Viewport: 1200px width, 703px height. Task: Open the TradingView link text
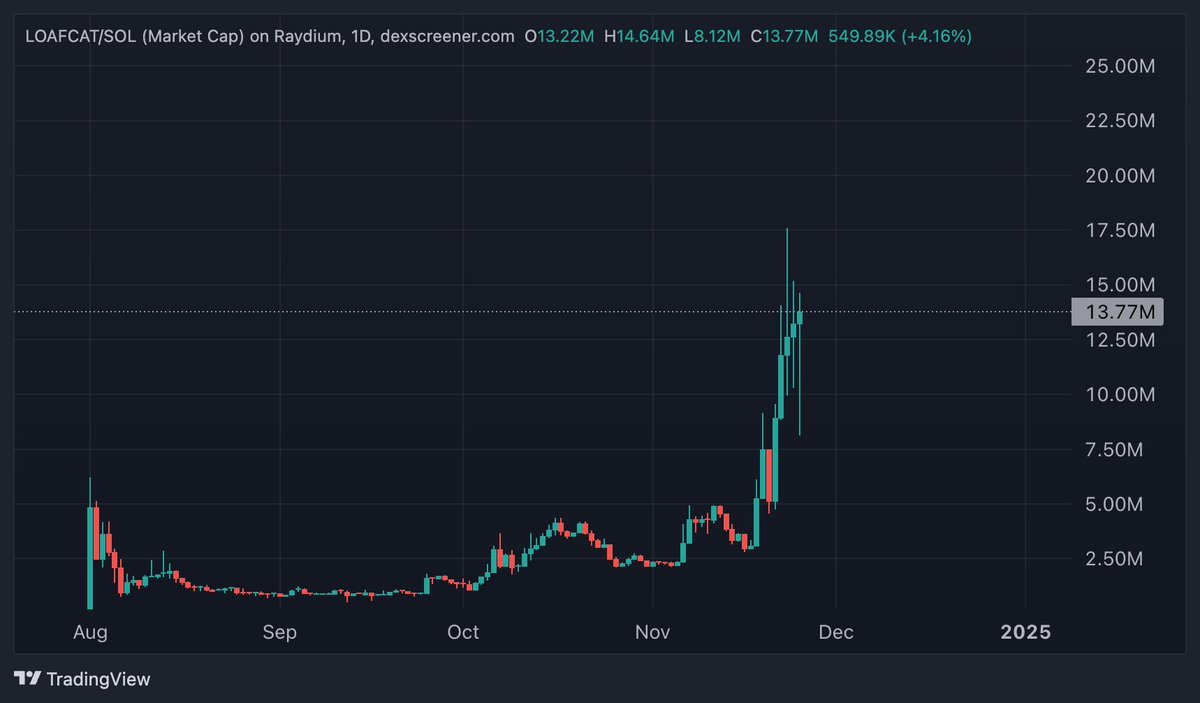click(x=99, y=679)
